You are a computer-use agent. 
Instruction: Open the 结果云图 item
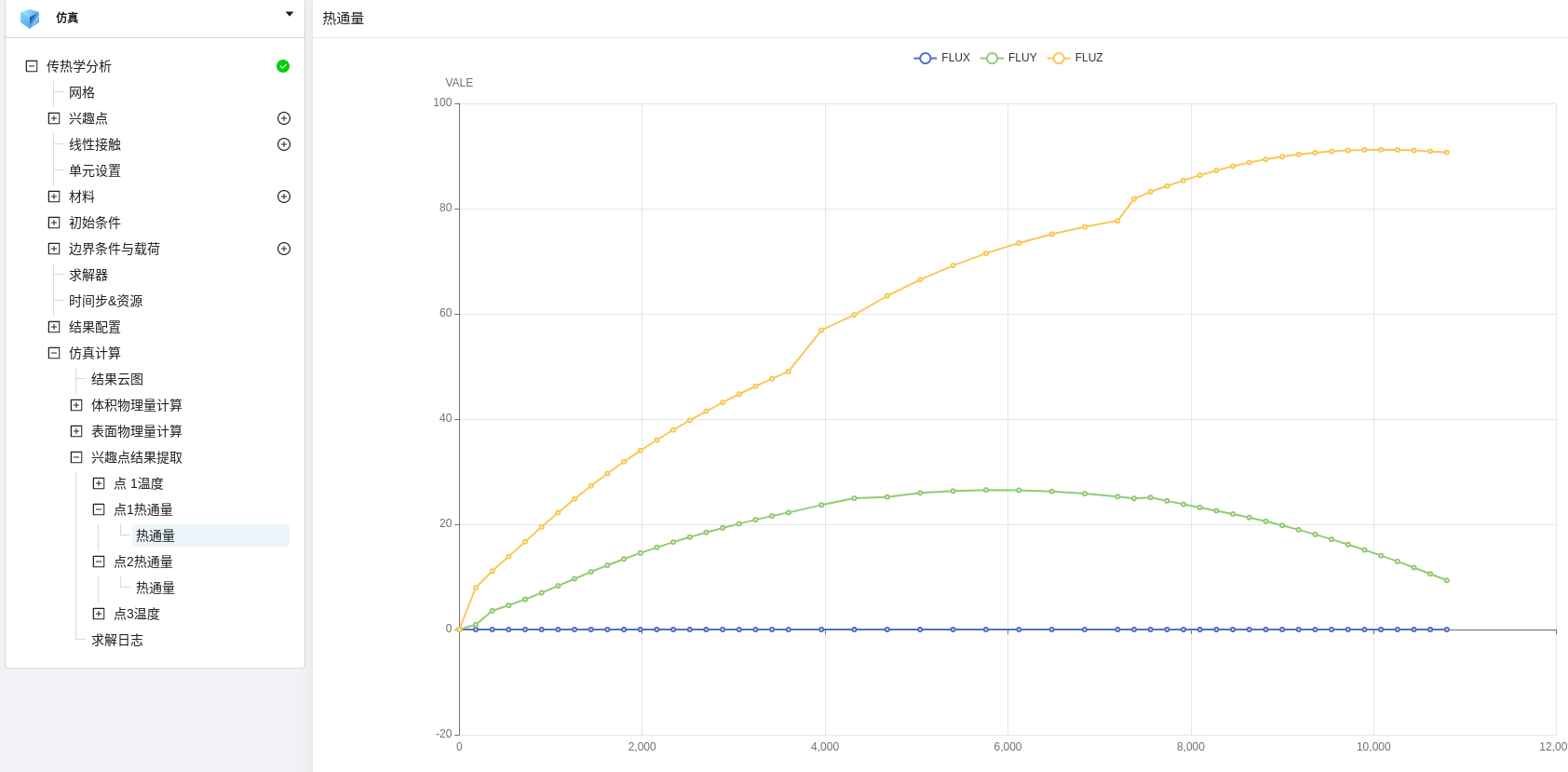[x=117, y=379]
